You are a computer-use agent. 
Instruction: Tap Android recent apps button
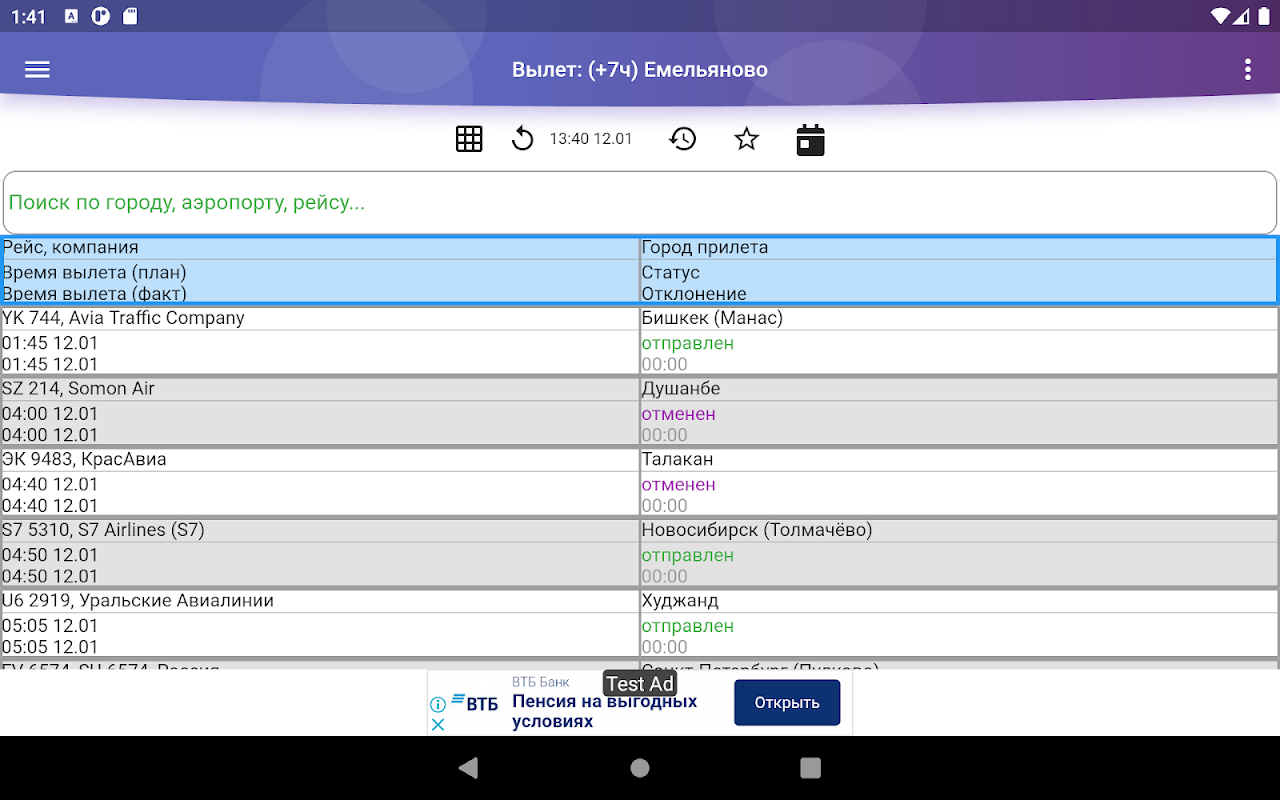(811, 768)
